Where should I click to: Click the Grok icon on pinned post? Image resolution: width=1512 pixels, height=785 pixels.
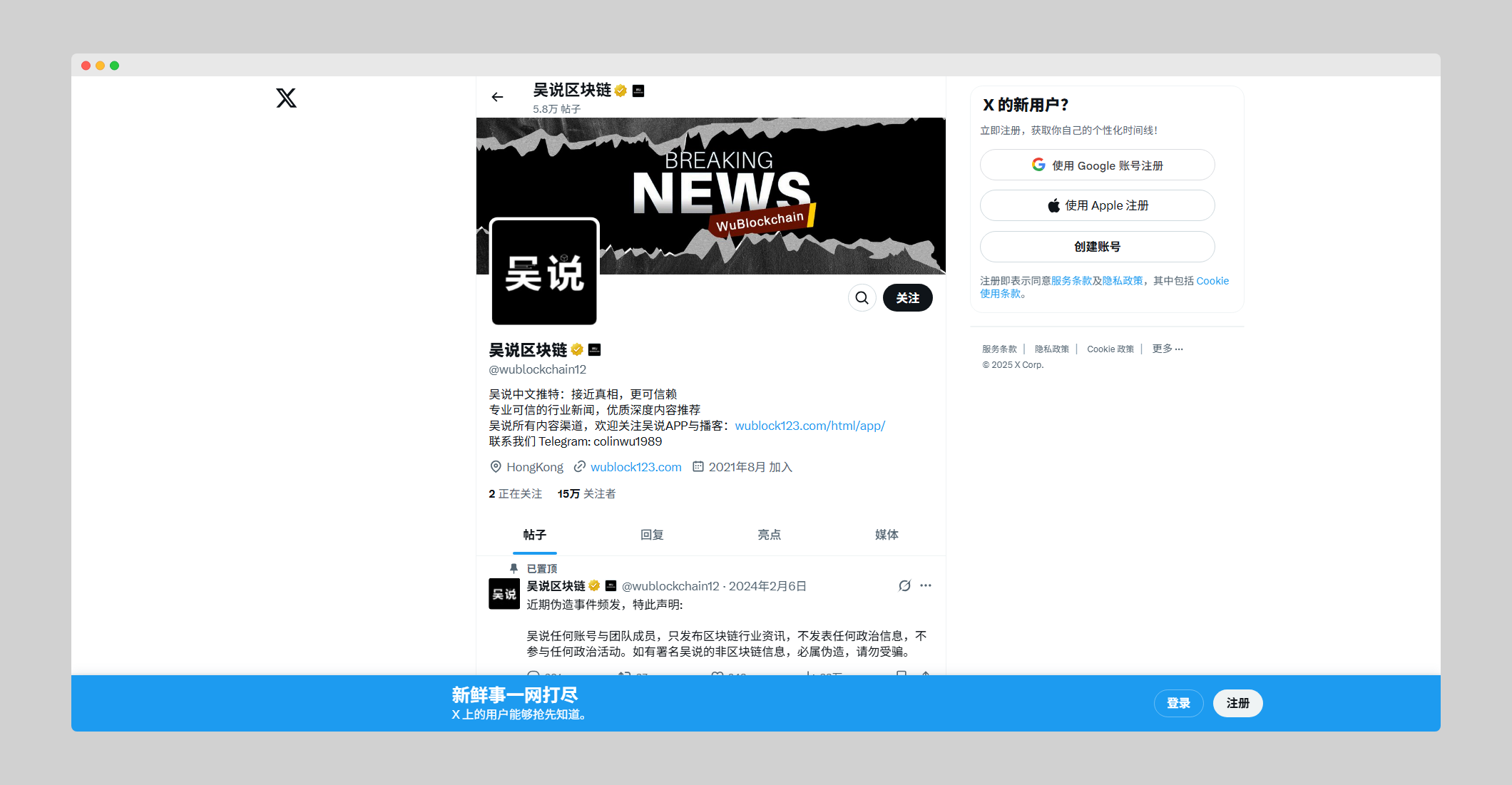pos(904,585)
